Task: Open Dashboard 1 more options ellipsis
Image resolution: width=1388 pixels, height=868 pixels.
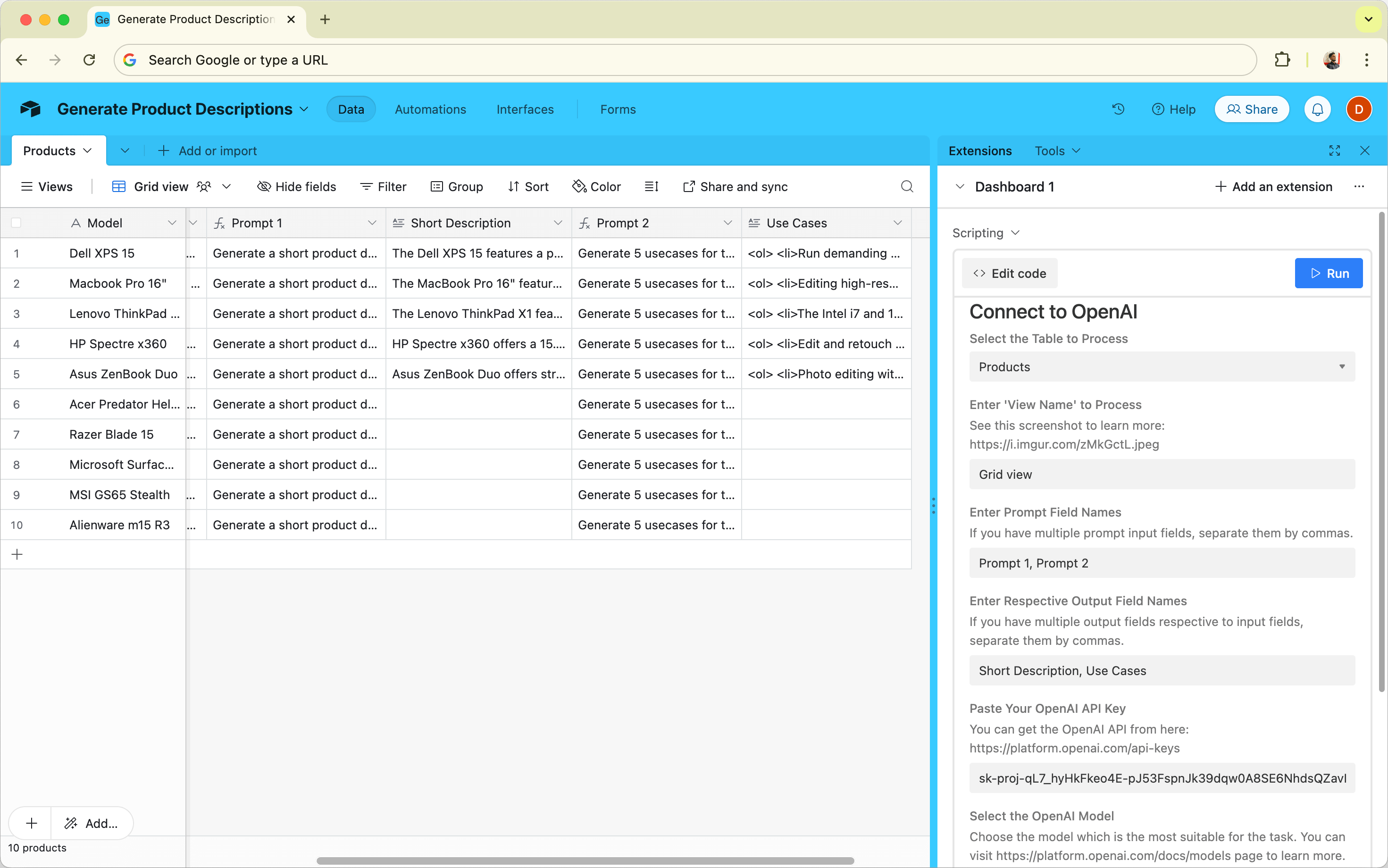Action: click(x=1359, y=187)
